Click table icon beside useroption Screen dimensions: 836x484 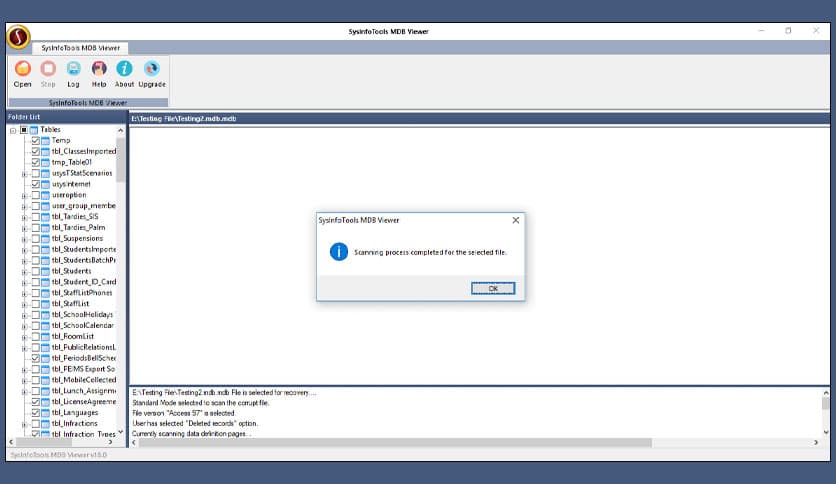point(45,195)
